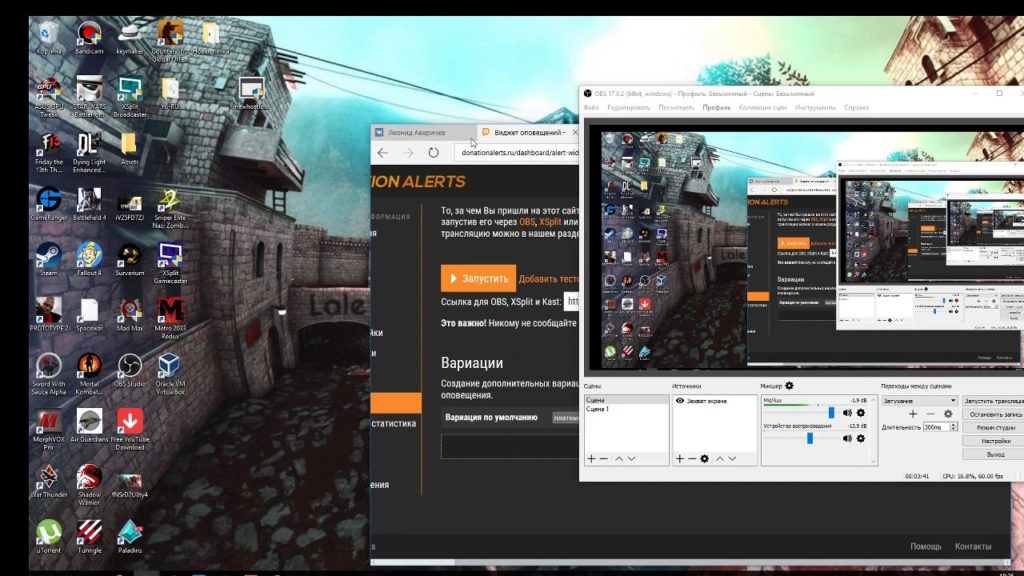Click the Запустить трансляцию button in OBS

tap(993, 400)
